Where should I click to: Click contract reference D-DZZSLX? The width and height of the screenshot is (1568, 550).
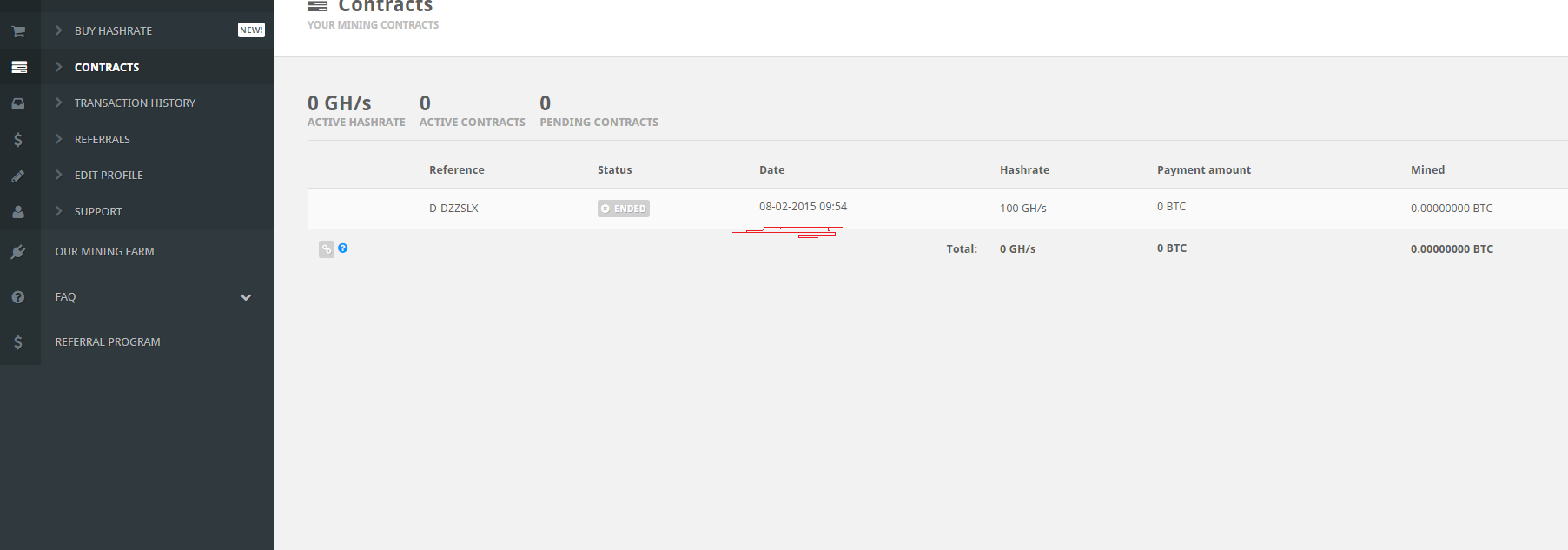coord(453,208)
